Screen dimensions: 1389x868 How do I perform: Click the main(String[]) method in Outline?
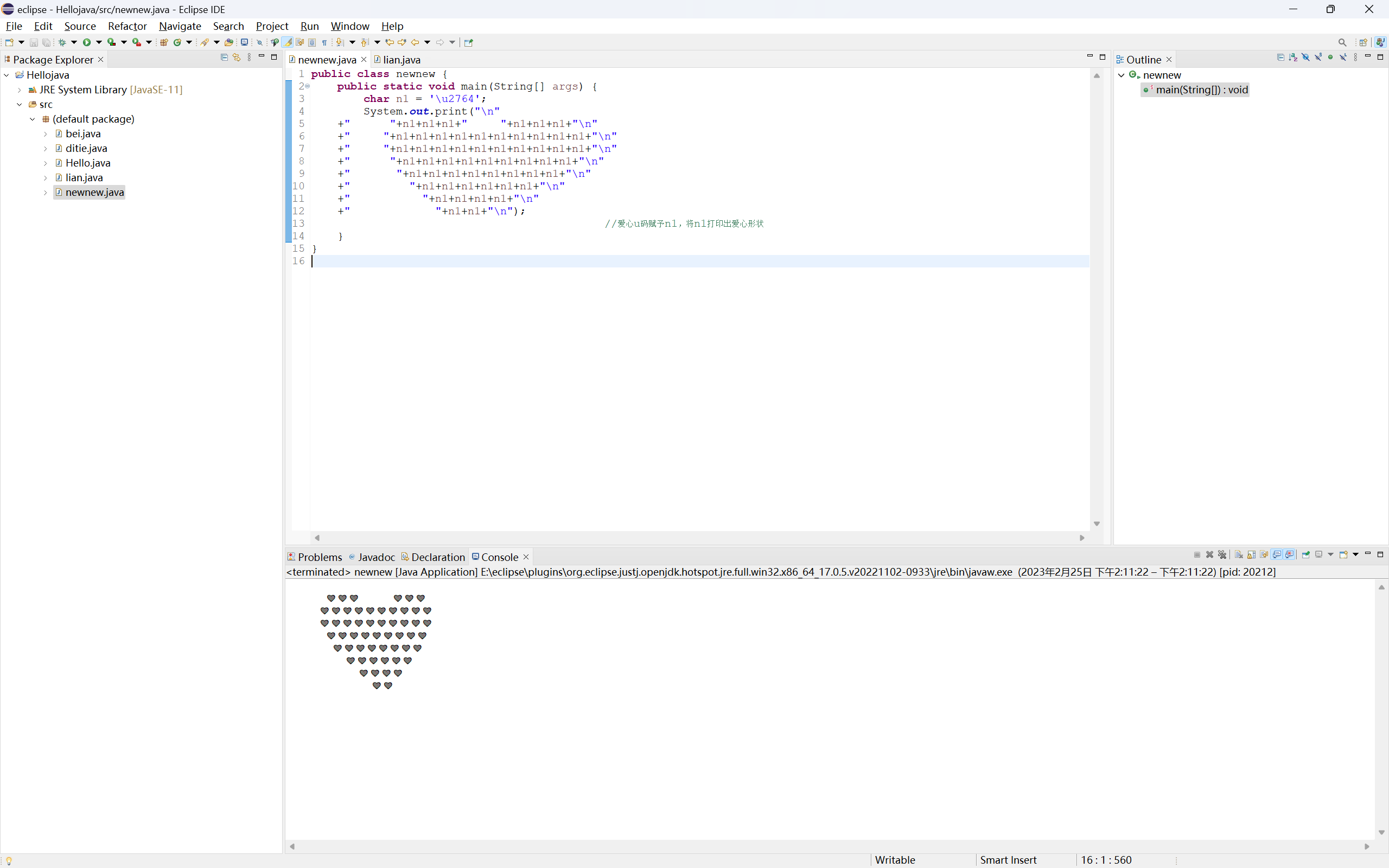[x=1201, y=90]
